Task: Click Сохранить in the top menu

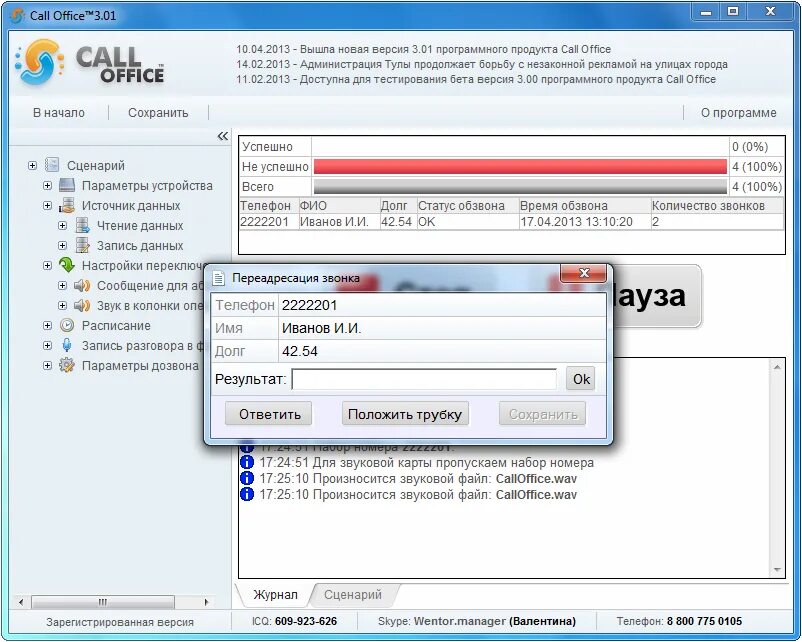Action: coord(158,113)
